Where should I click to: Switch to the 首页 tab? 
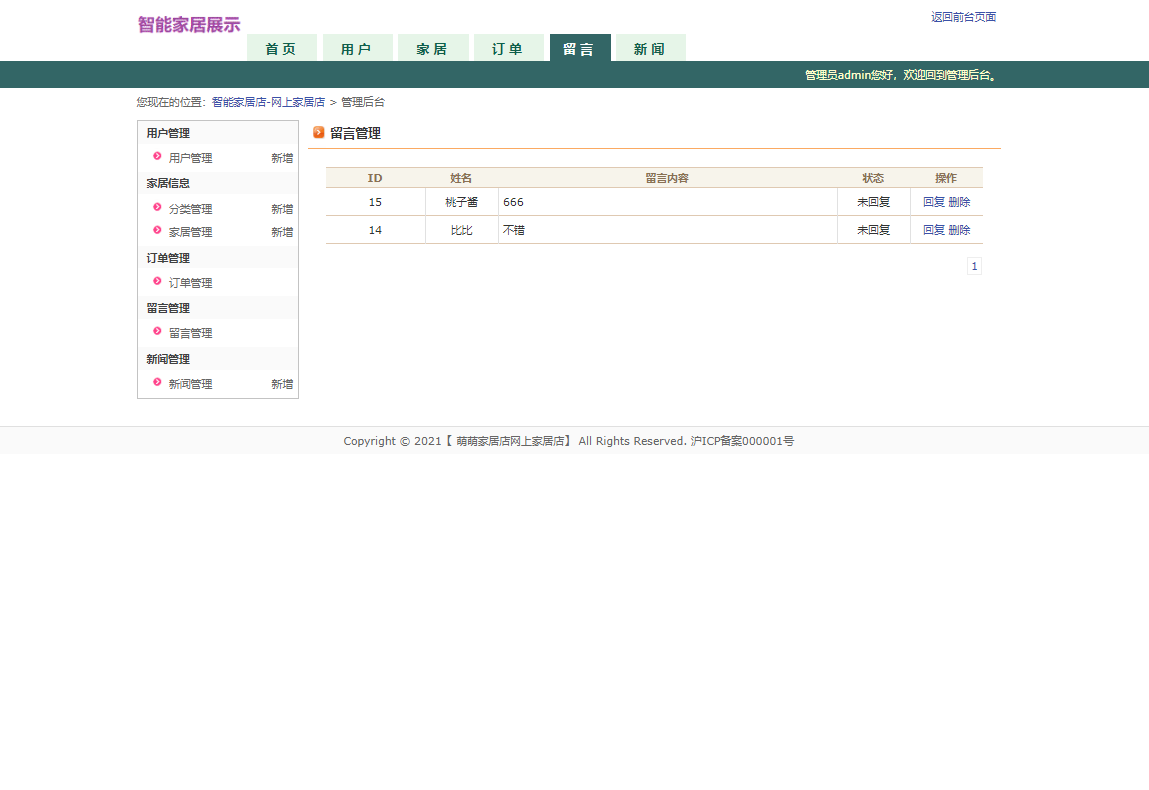[281, 47]
